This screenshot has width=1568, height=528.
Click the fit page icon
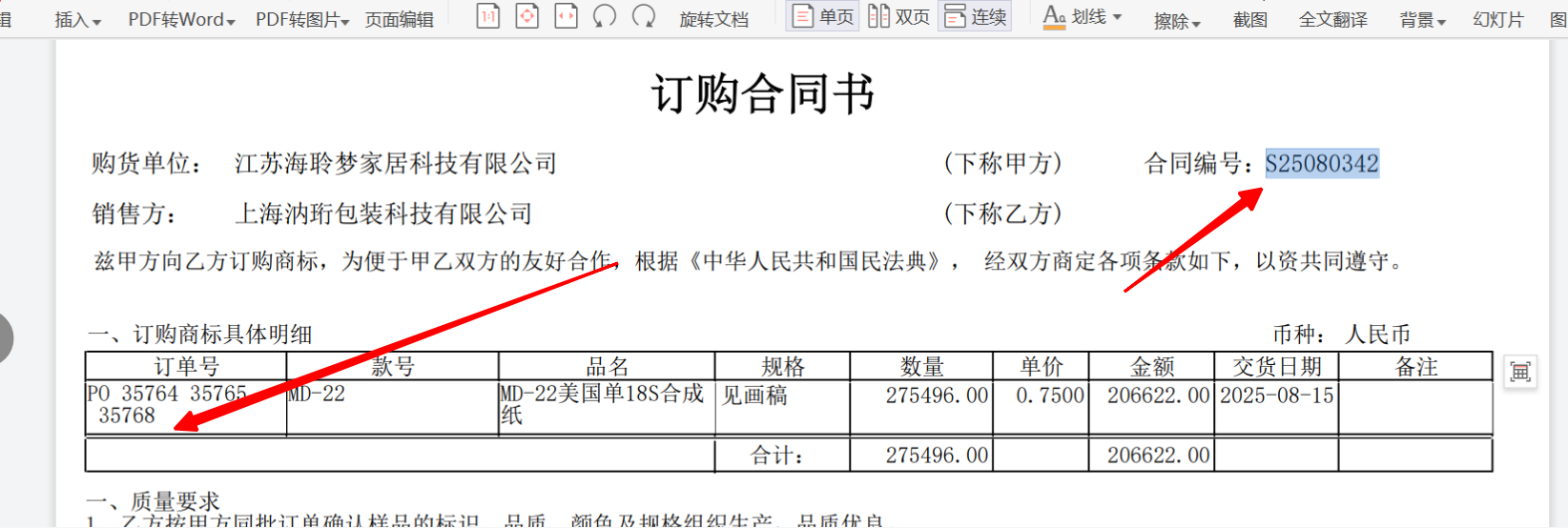click(x=527, y=16)
